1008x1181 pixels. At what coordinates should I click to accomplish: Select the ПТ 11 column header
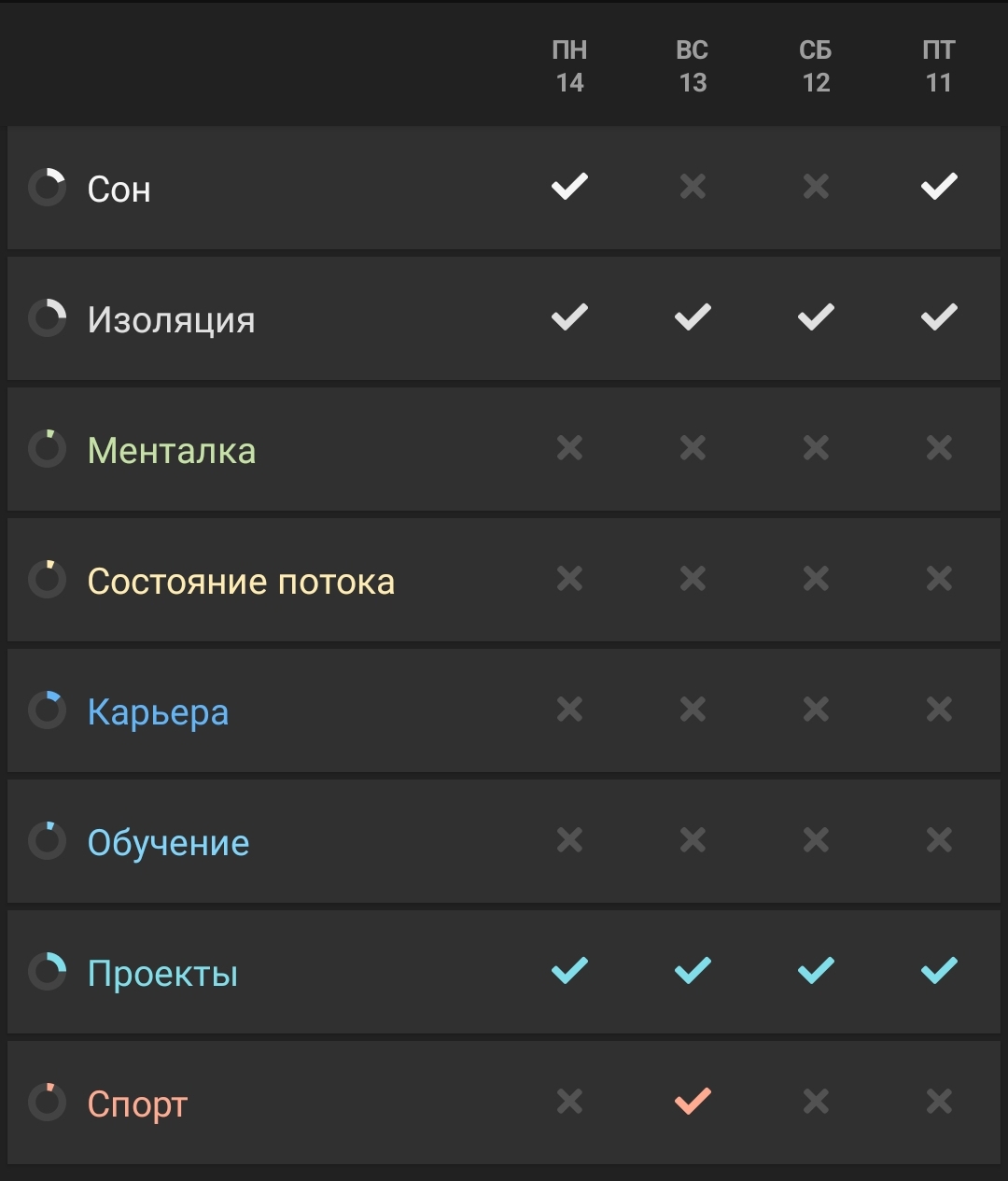click(x=939, y=66)
